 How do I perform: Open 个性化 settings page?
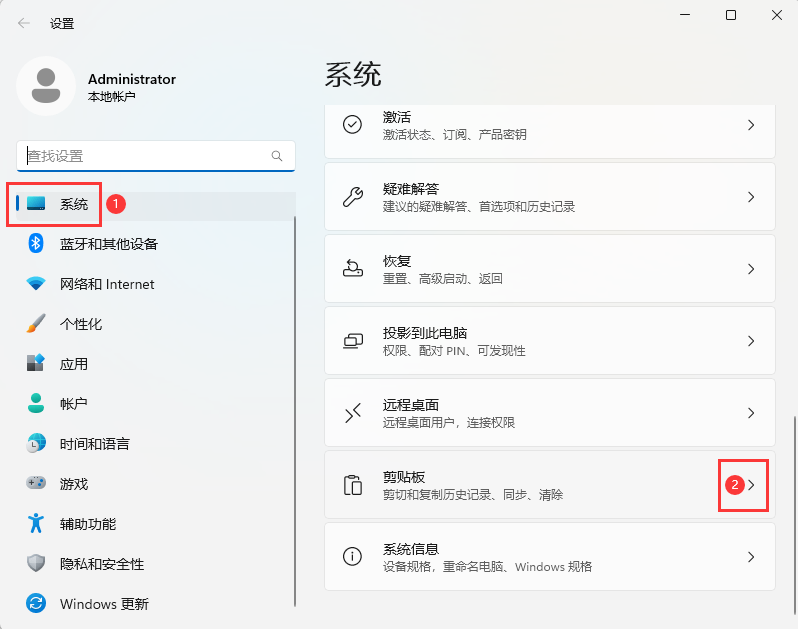(155, 324)
